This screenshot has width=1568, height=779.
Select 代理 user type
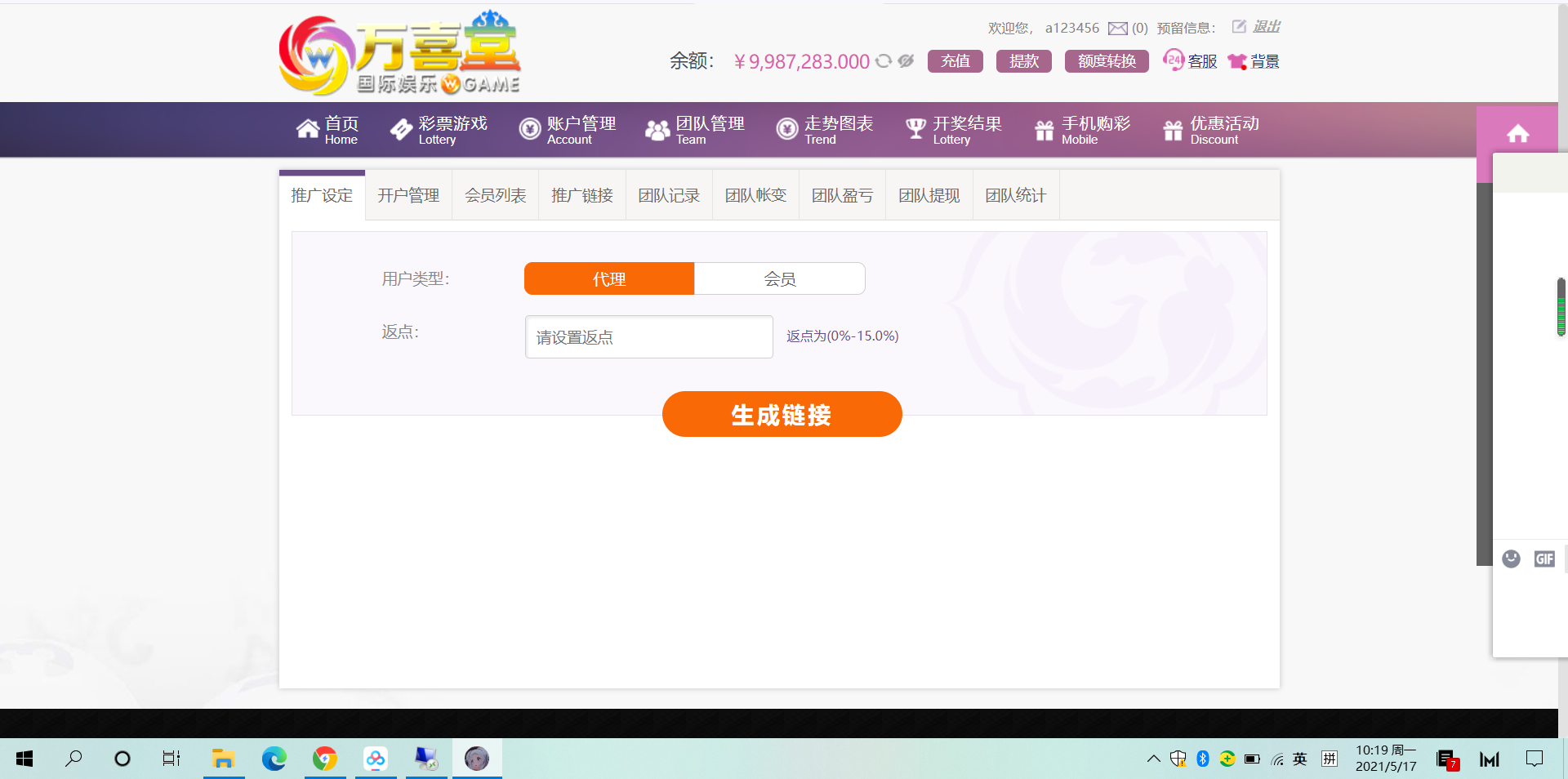click(609, 278)
